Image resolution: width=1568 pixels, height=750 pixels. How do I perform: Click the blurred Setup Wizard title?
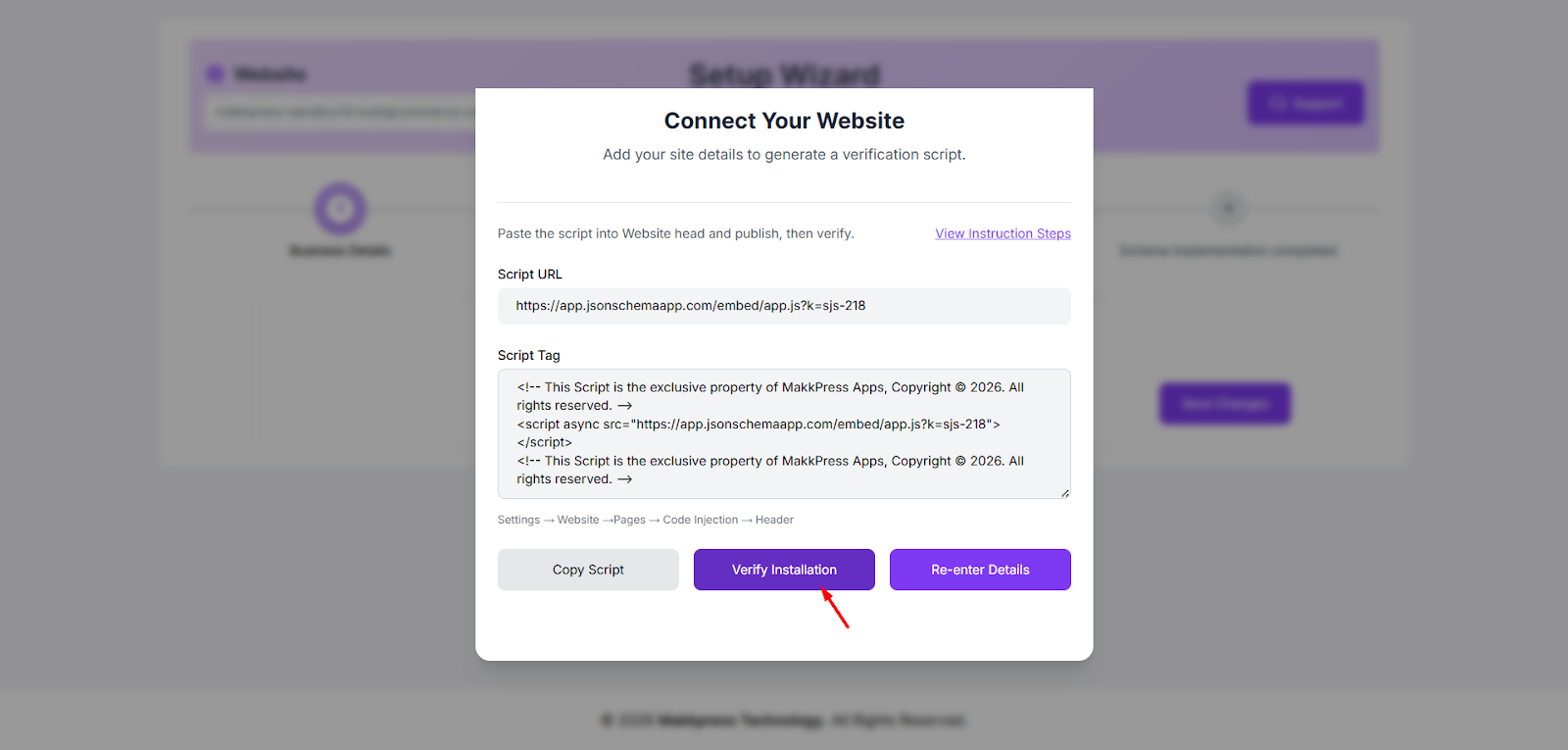pos(784,75)
